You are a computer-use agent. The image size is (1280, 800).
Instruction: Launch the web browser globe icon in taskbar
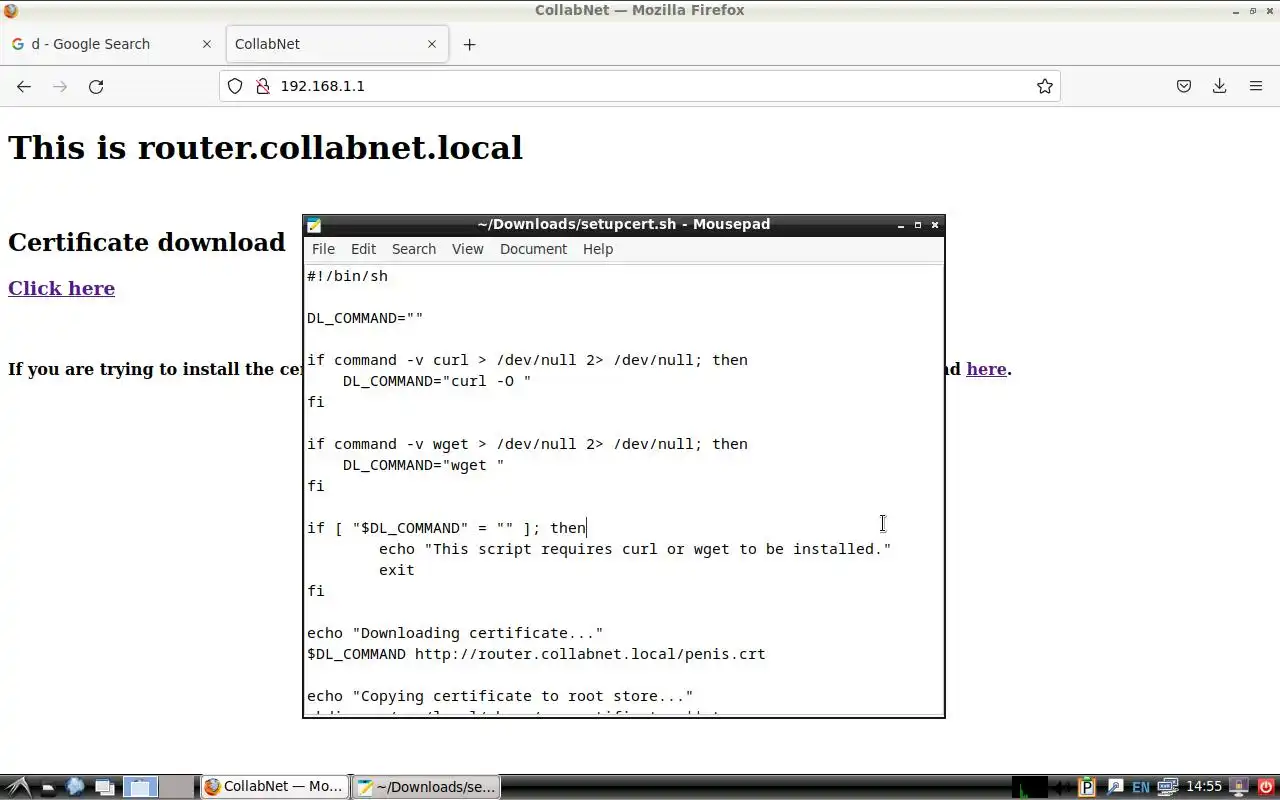click(75, 787)
